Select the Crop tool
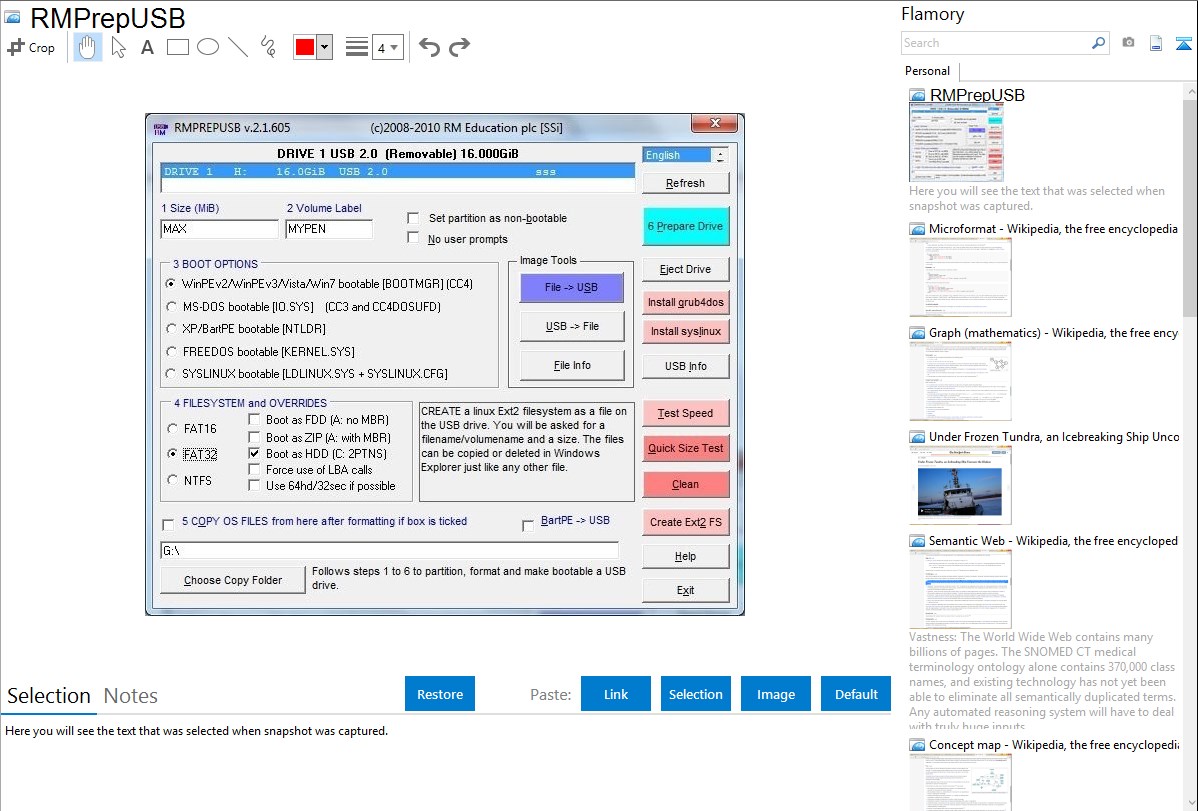 (31, 47)
